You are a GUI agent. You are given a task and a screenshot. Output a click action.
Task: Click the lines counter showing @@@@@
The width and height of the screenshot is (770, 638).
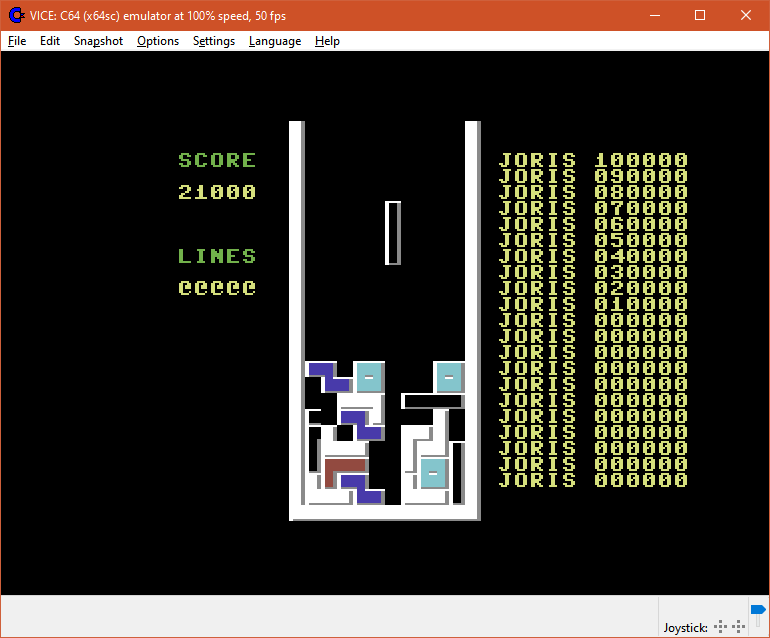click(x=217, y=288)
